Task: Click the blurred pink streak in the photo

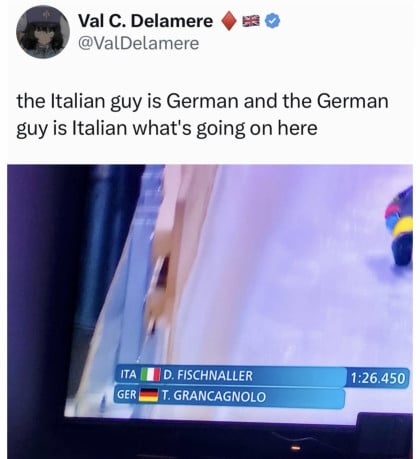Action: tap(178, 253)
